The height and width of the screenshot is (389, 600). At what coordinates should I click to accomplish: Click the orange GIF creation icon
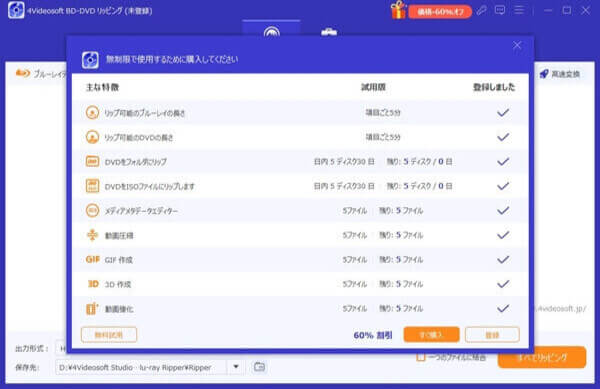click(x=93, y=259)
